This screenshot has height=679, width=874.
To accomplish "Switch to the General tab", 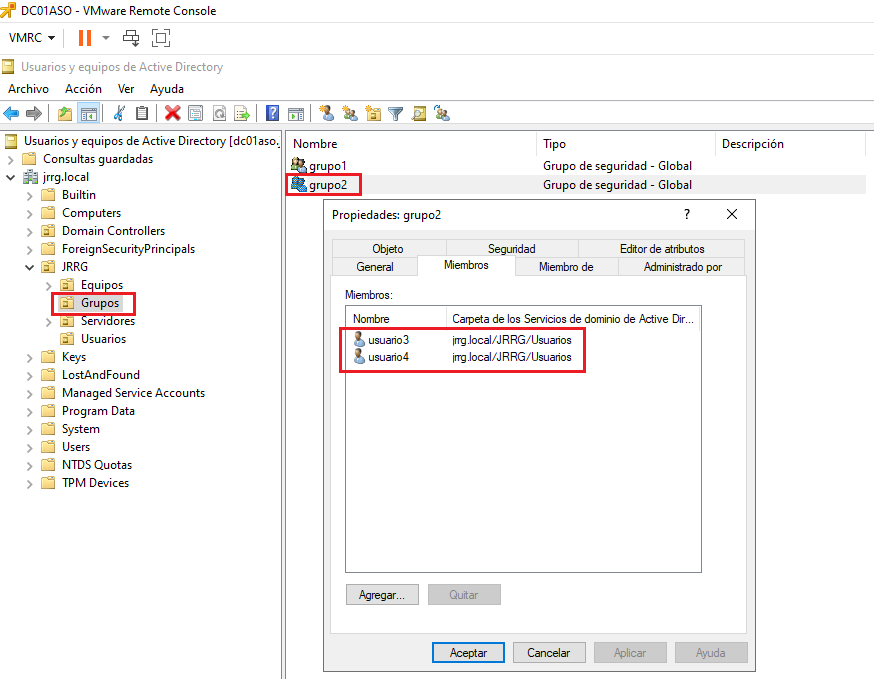I will 375,266.
